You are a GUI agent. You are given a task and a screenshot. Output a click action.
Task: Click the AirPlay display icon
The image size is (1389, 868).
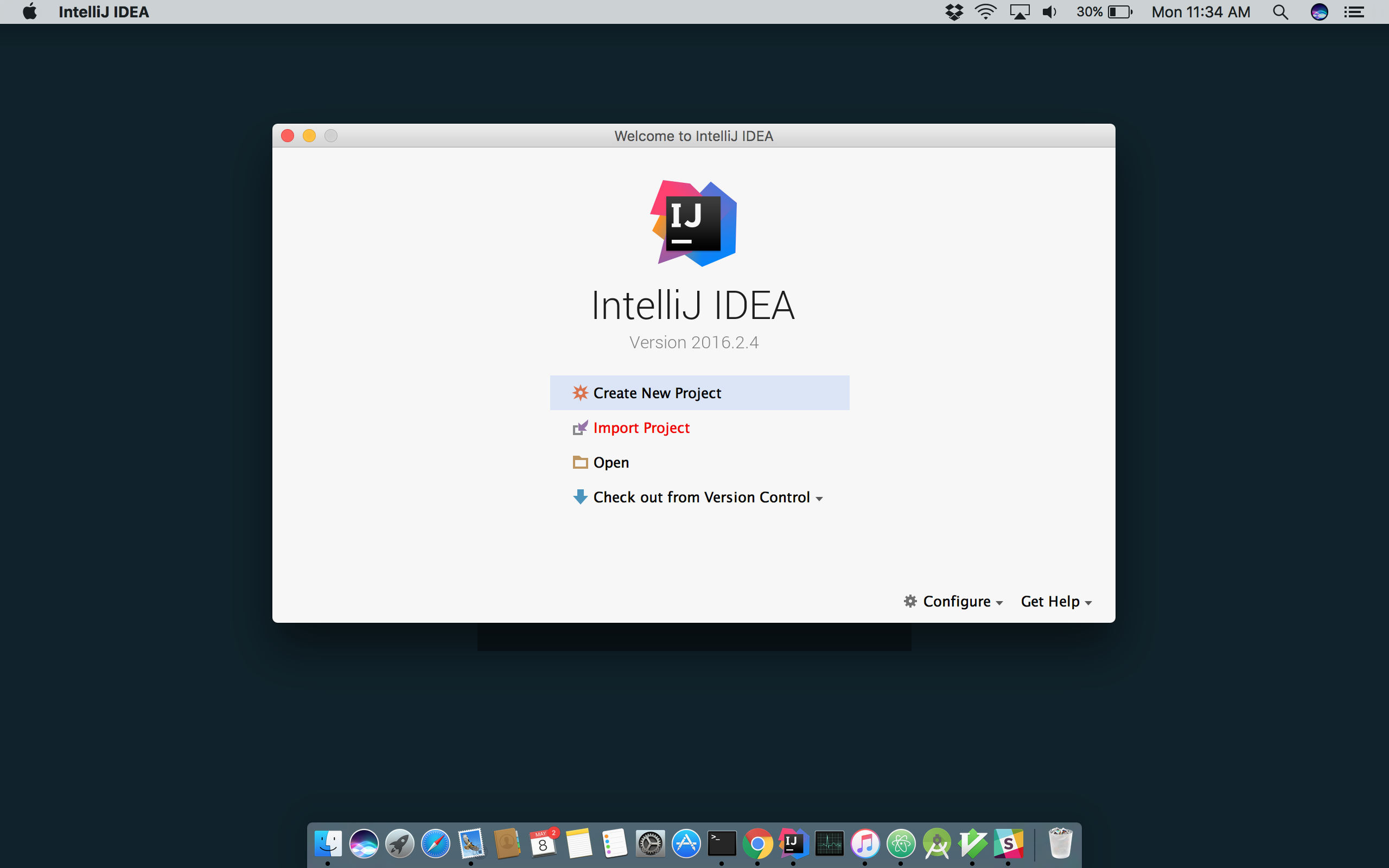click(1020, 11)
